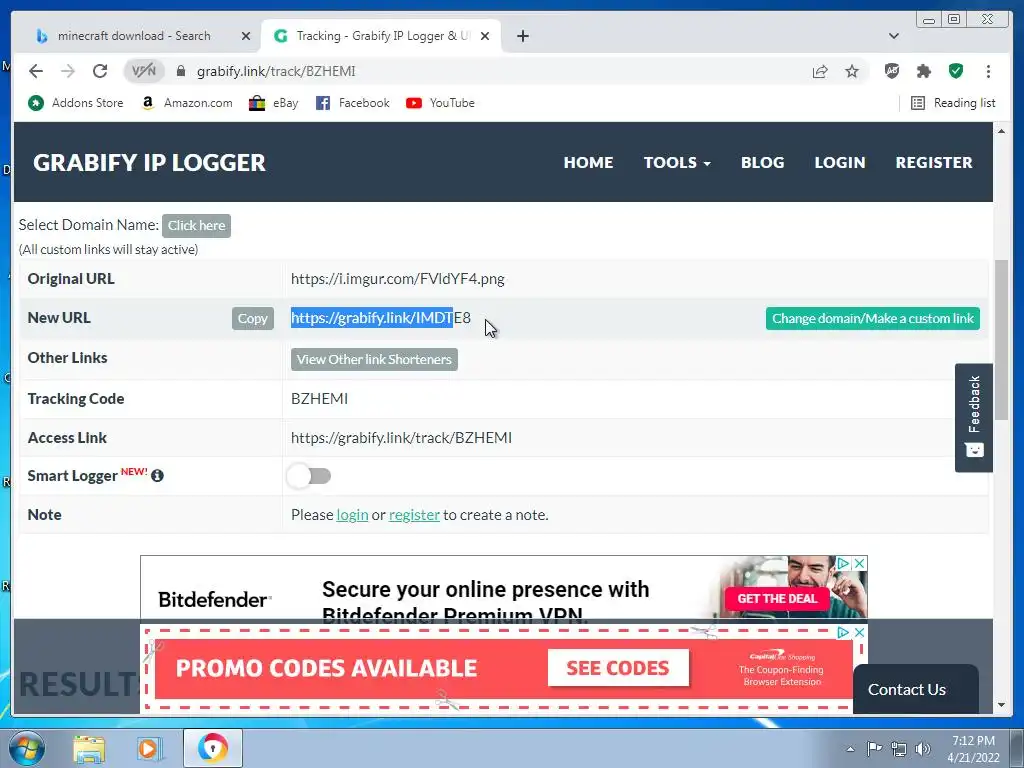Image resolution: width=1024 pixels, height=768 pixels.
Task: Show hidden tray icons arrow
Action: pos(850,749)
